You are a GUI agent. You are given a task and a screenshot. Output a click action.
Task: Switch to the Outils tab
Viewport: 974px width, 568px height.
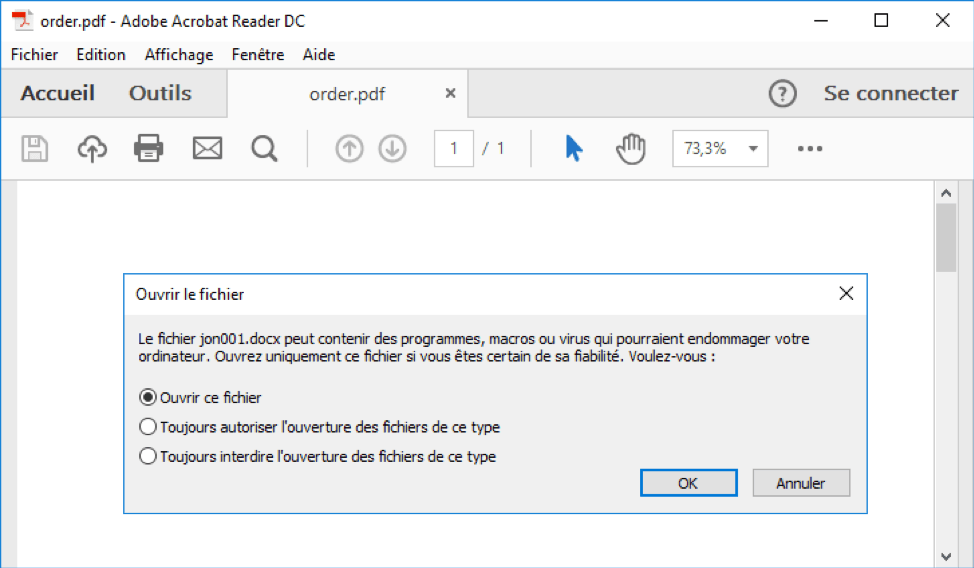click(160, 93)
